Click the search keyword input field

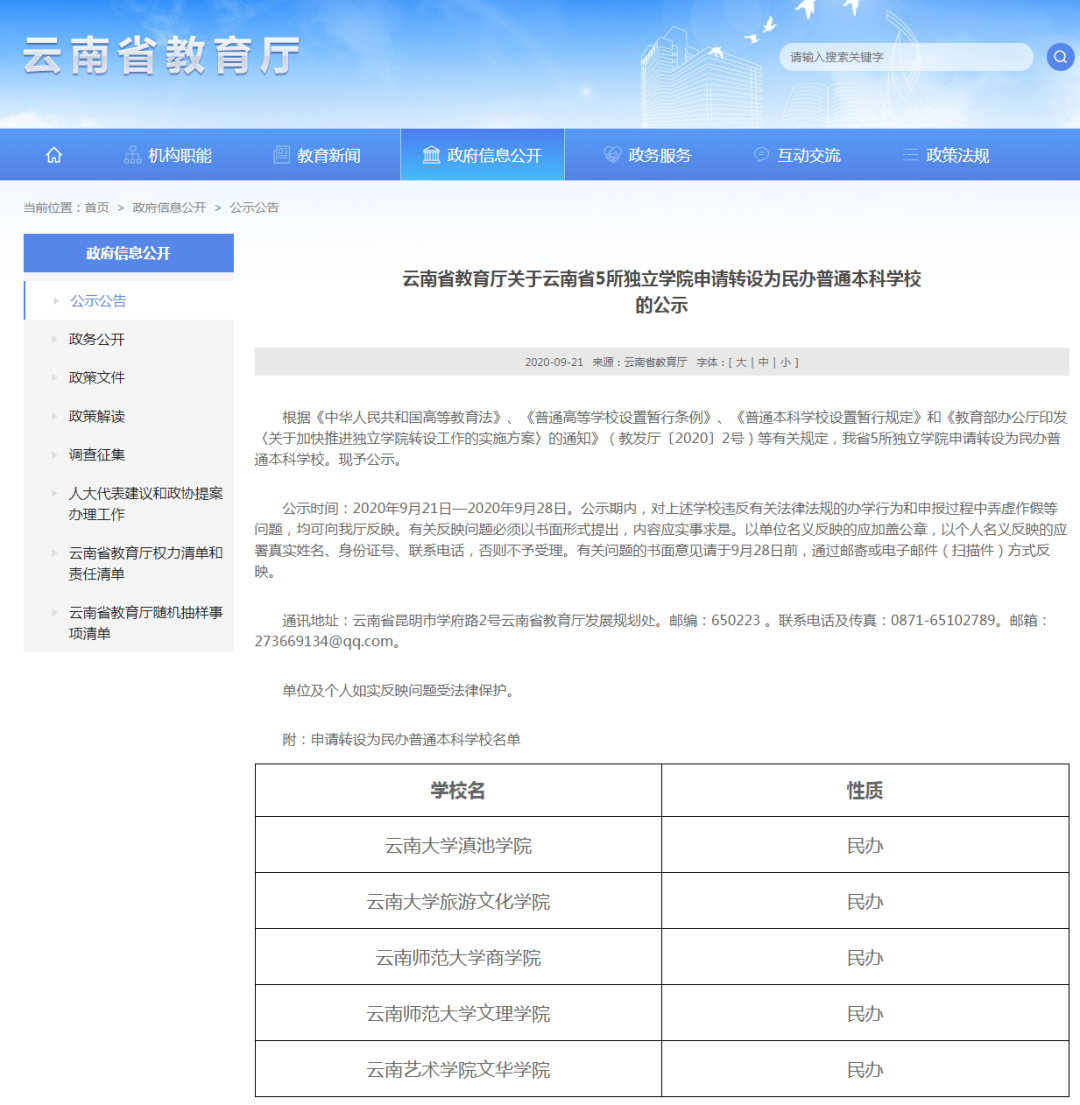coord(906,57)
